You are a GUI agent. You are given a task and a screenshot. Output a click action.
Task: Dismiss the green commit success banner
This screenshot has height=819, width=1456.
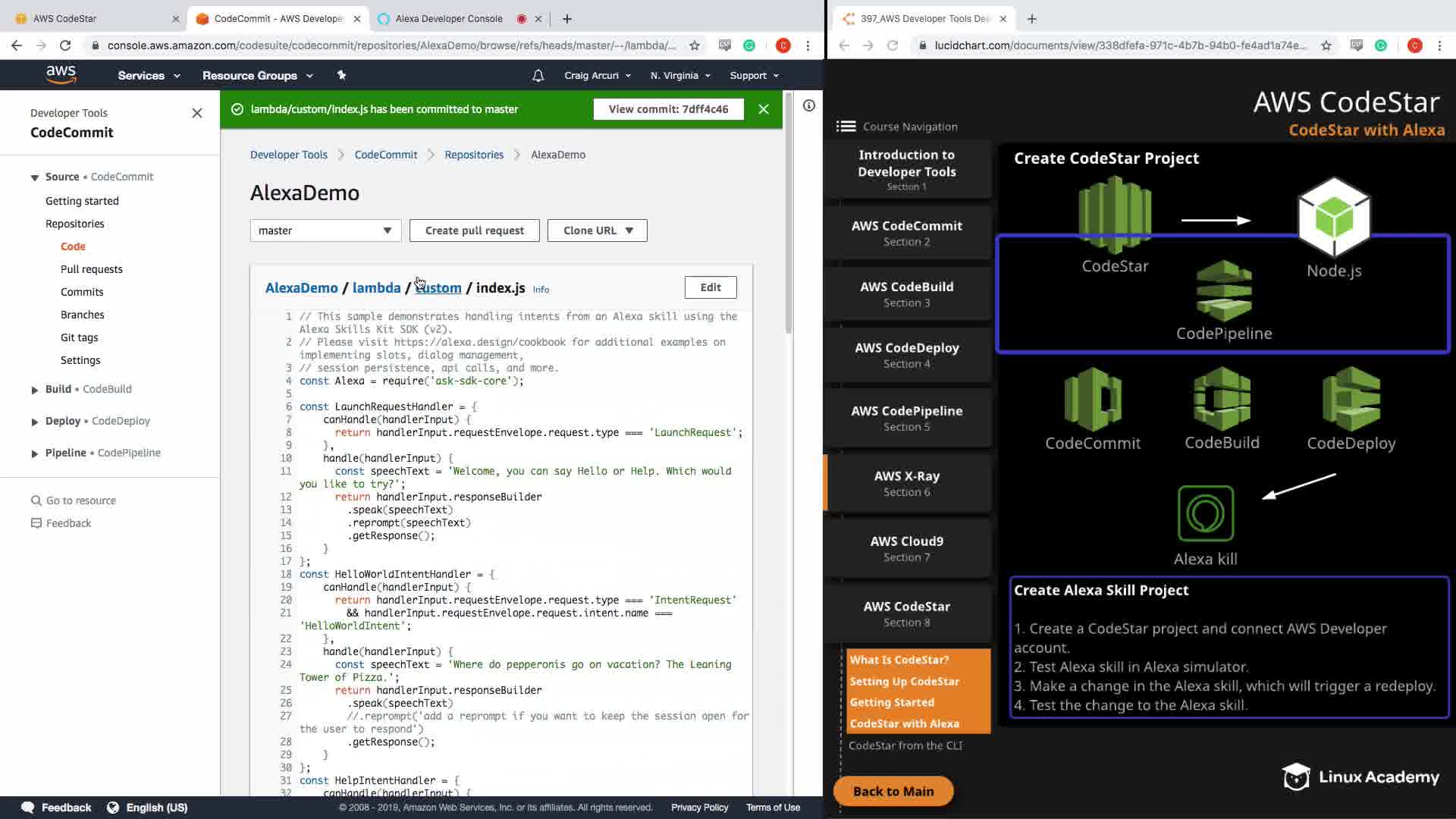click(x=764, y=109)
